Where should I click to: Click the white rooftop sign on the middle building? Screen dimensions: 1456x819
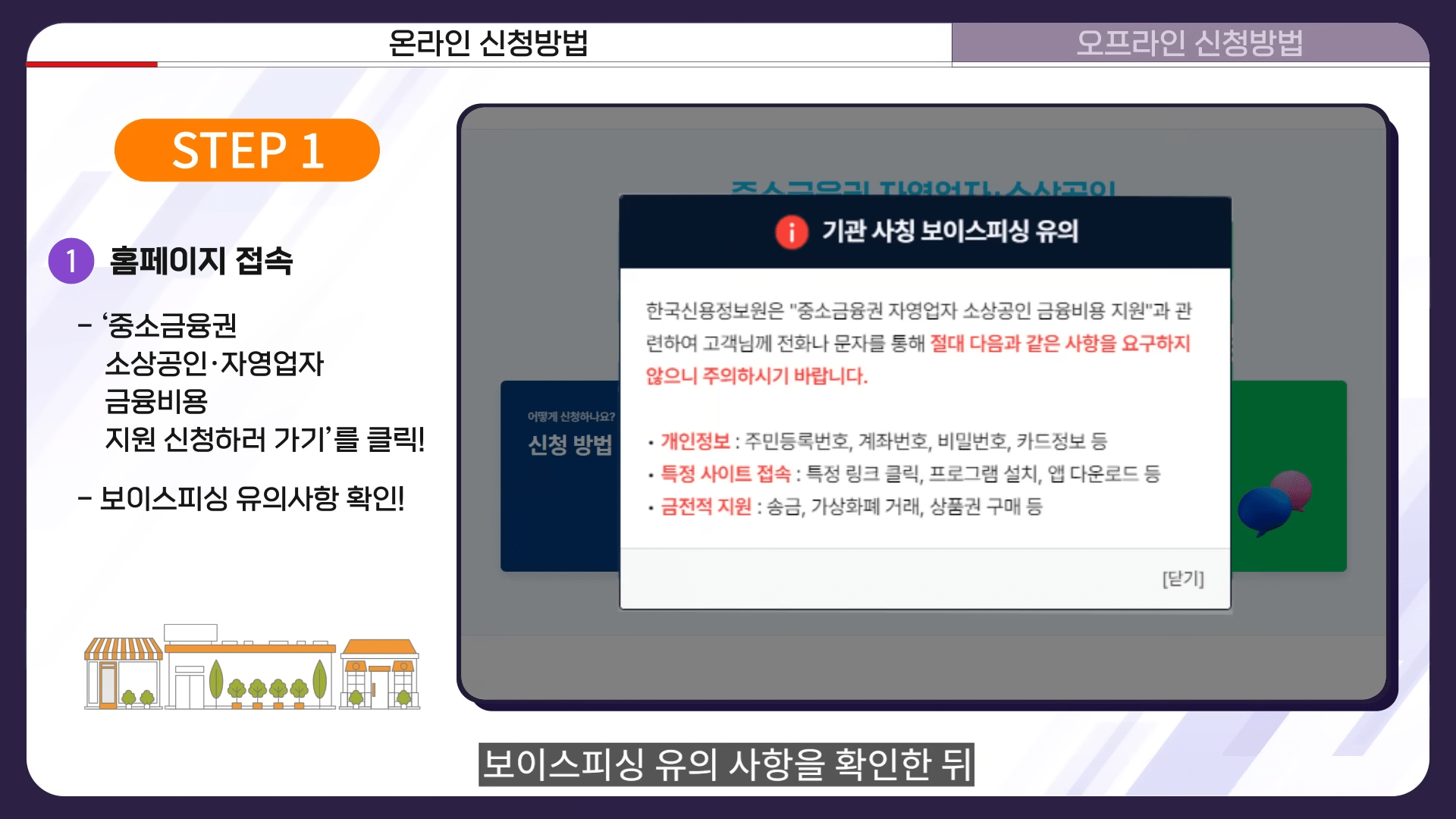[190, 632]
